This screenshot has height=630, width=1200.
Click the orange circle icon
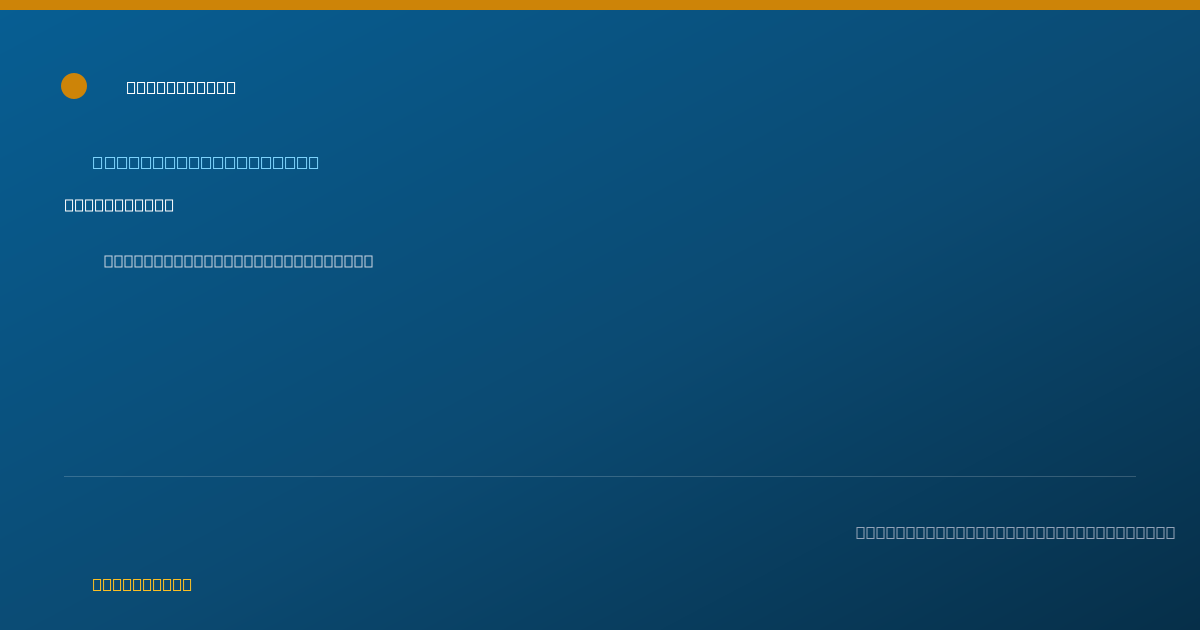coord(74,86)
